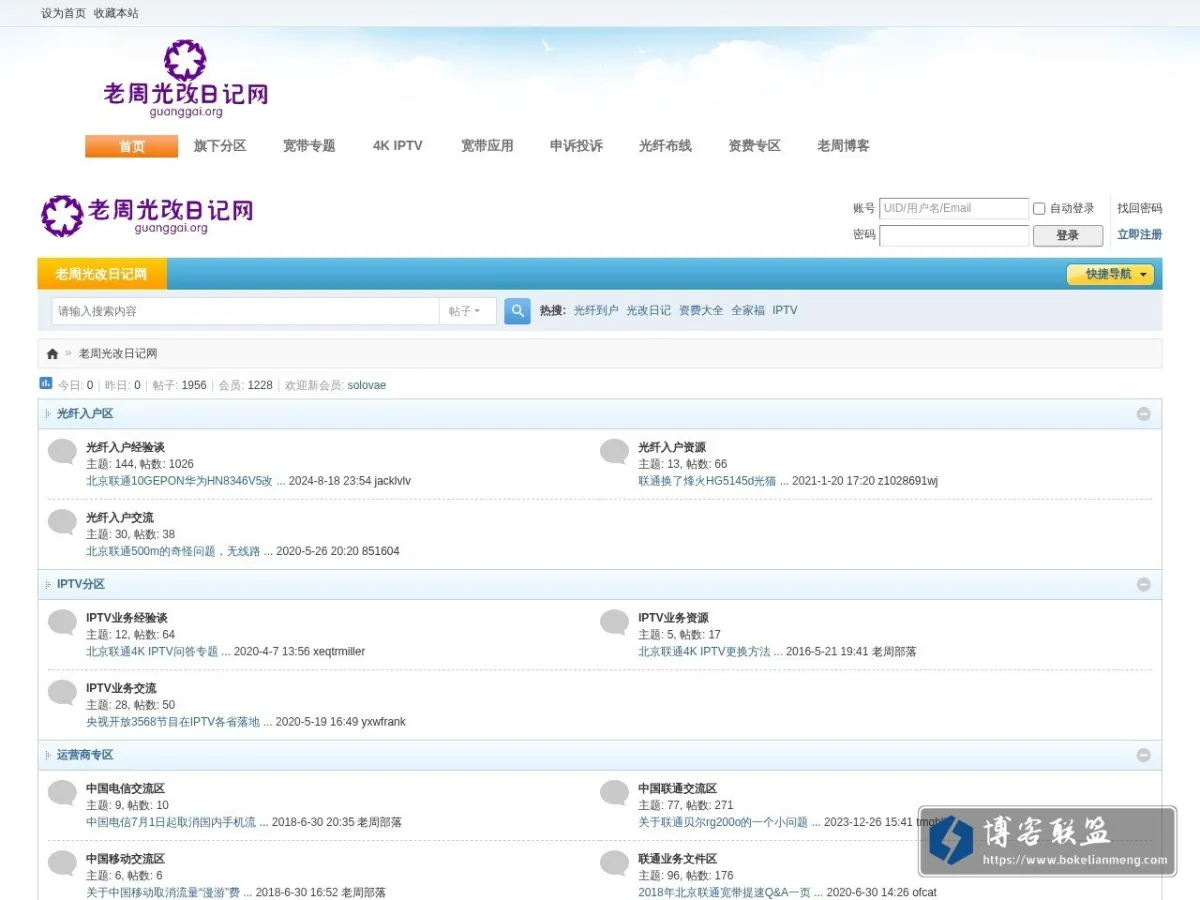This screenshot has width=1200, height=900.
Task: Click last poster jacklvlv
Action: pos(392,481)
